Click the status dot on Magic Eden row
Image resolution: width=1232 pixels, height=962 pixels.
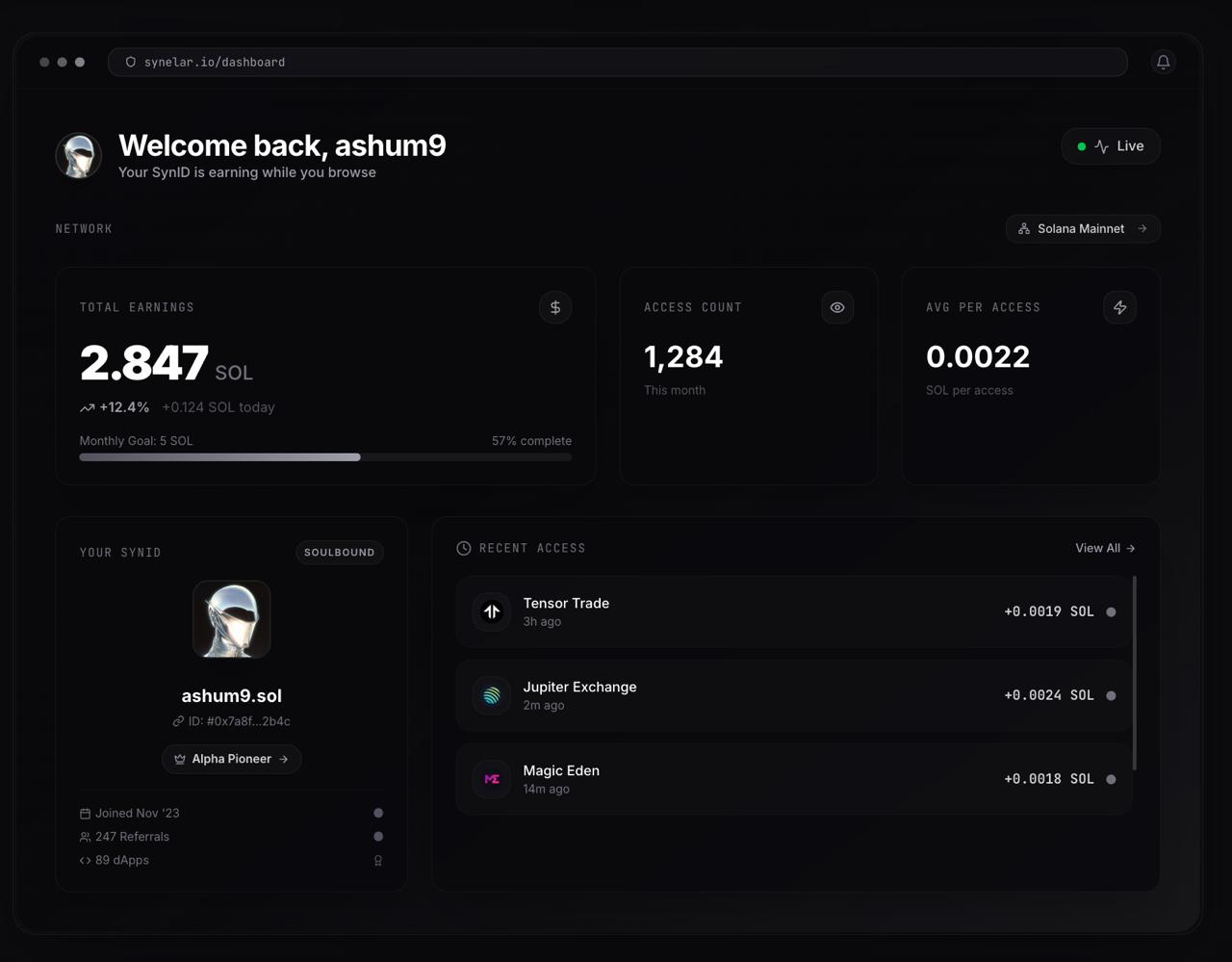click(x=1111, y=779)
